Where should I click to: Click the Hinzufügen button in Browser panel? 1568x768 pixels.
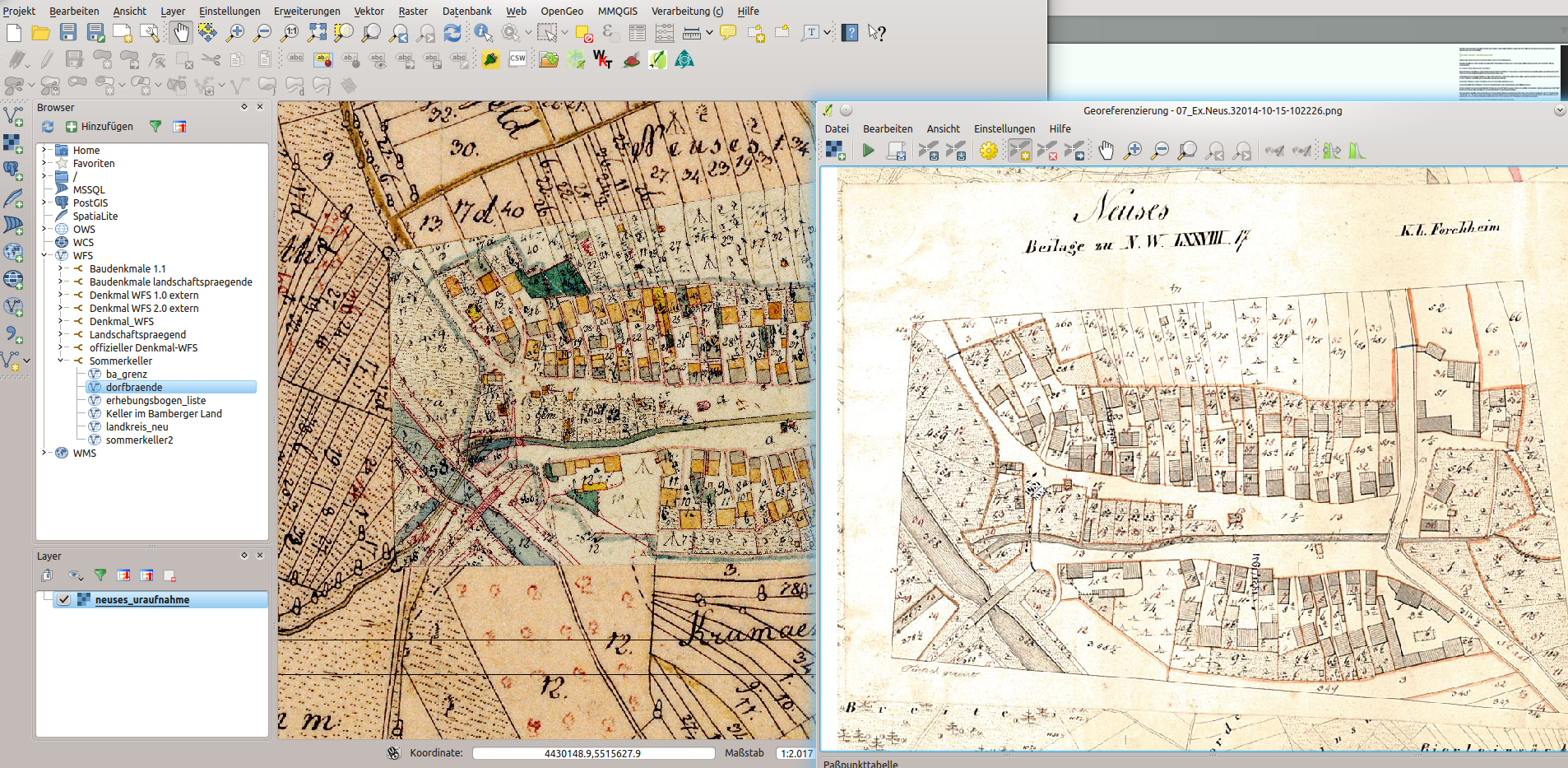(x=100, y=127)
